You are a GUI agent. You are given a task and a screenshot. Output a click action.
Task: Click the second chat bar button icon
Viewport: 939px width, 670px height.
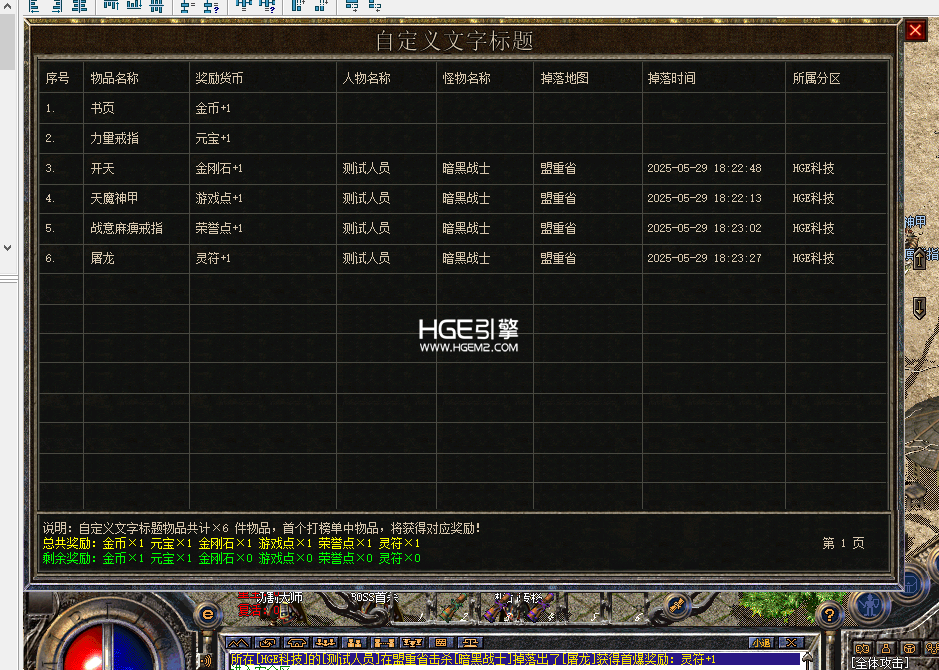pyautogui.click(x=267, y=643)
